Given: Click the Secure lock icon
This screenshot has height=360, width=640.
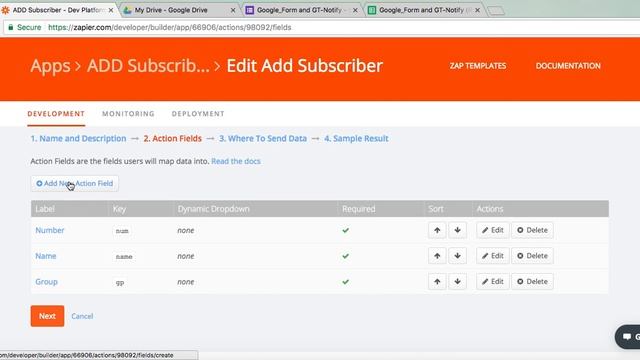Looking at the screenshot, I should point(11,27).
